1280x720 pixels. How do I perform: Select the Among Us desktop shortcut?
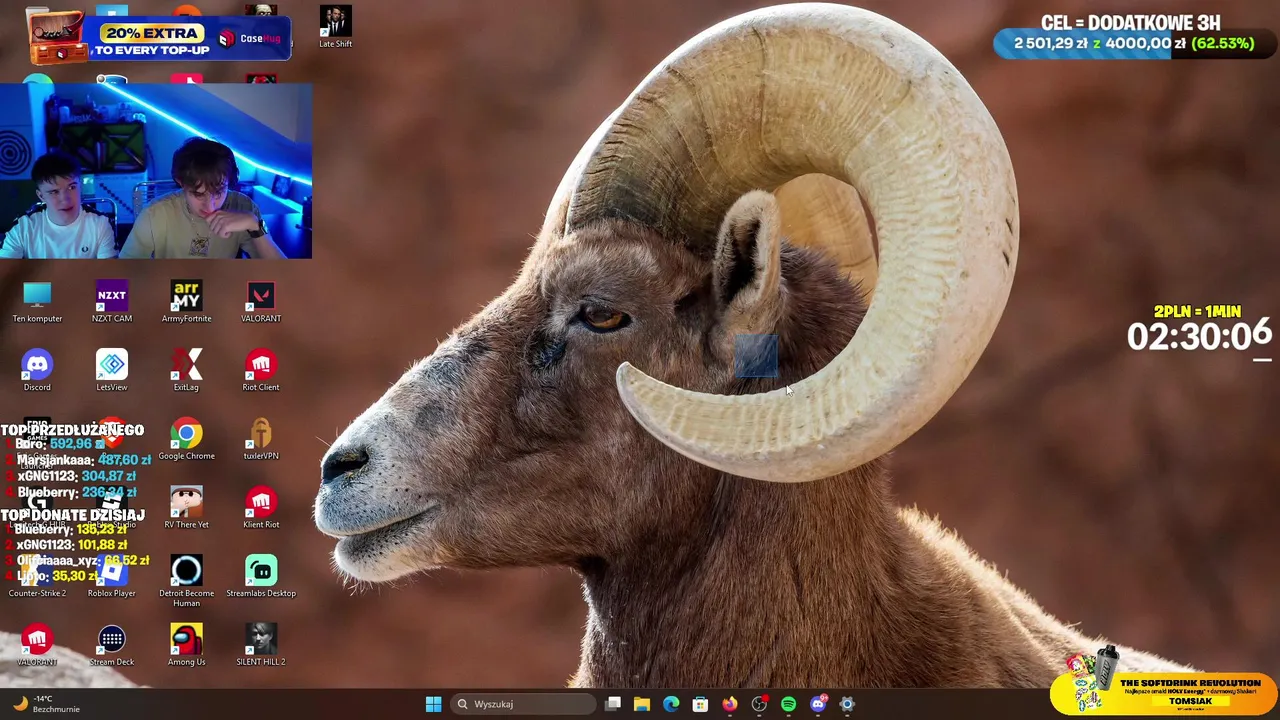pyautogui.click(x=186, y=646)
